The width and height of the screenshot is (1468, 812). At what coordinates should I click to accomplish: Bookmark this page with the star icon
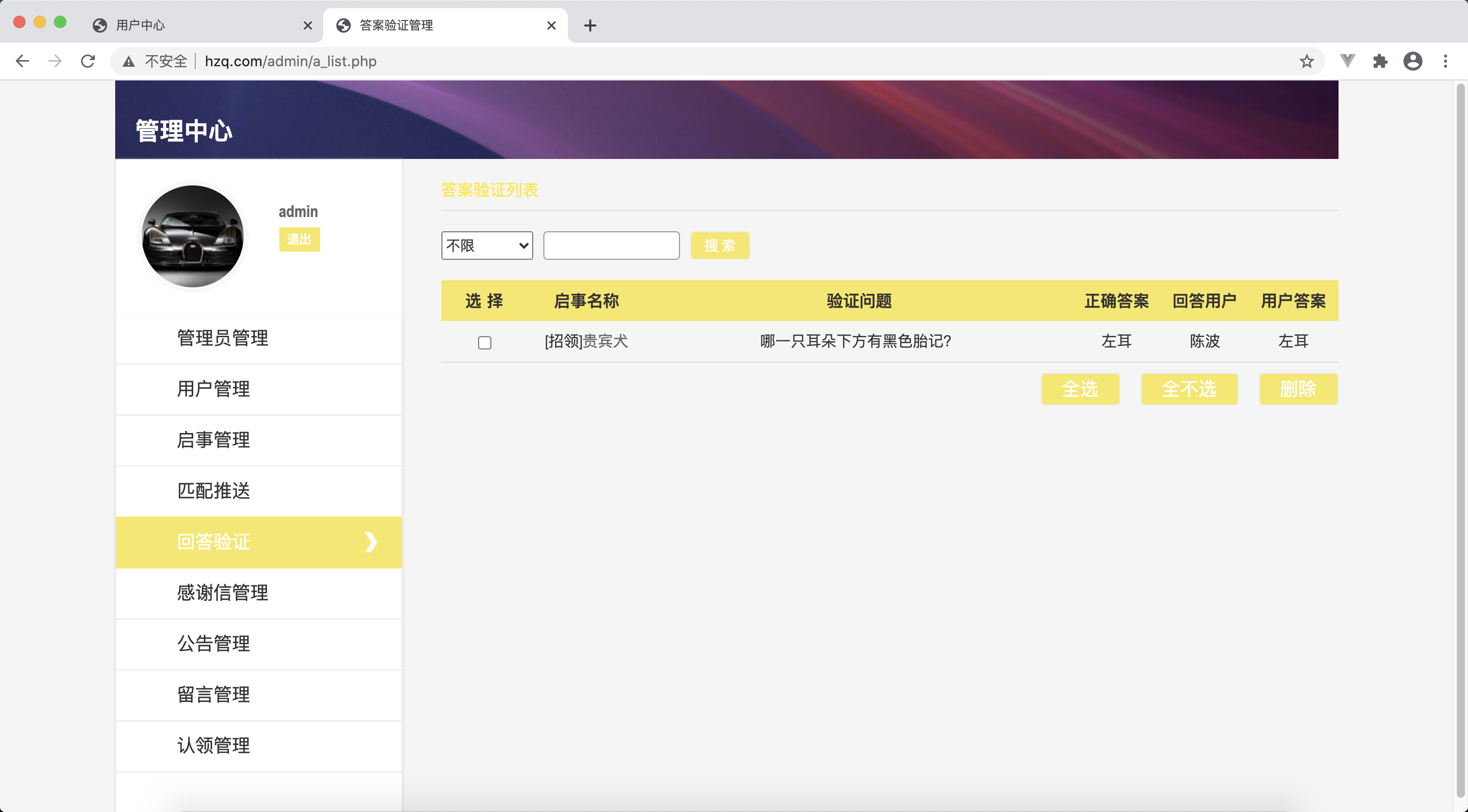[1306, 61]
